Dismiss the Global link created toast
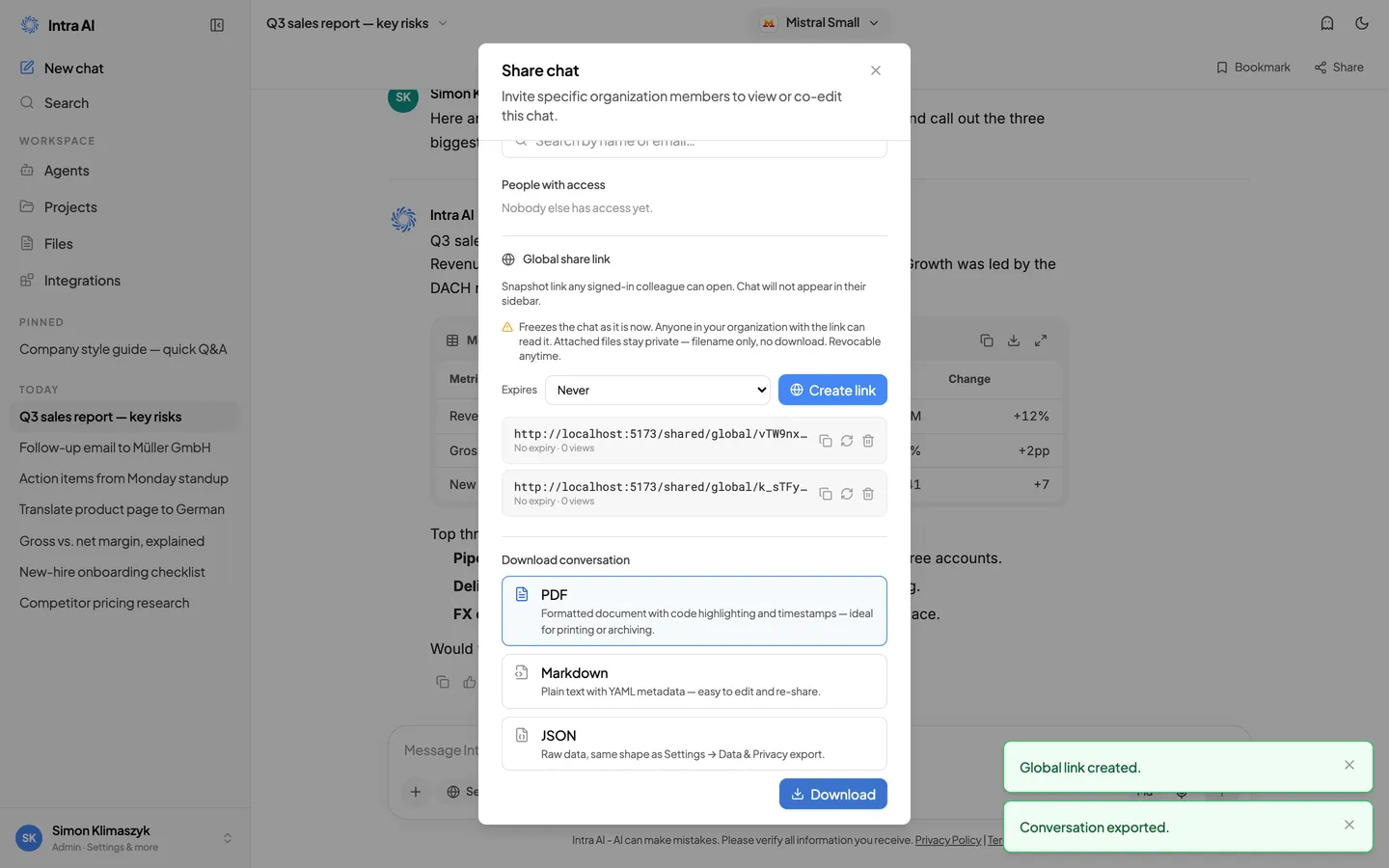 coord(1349,765)
